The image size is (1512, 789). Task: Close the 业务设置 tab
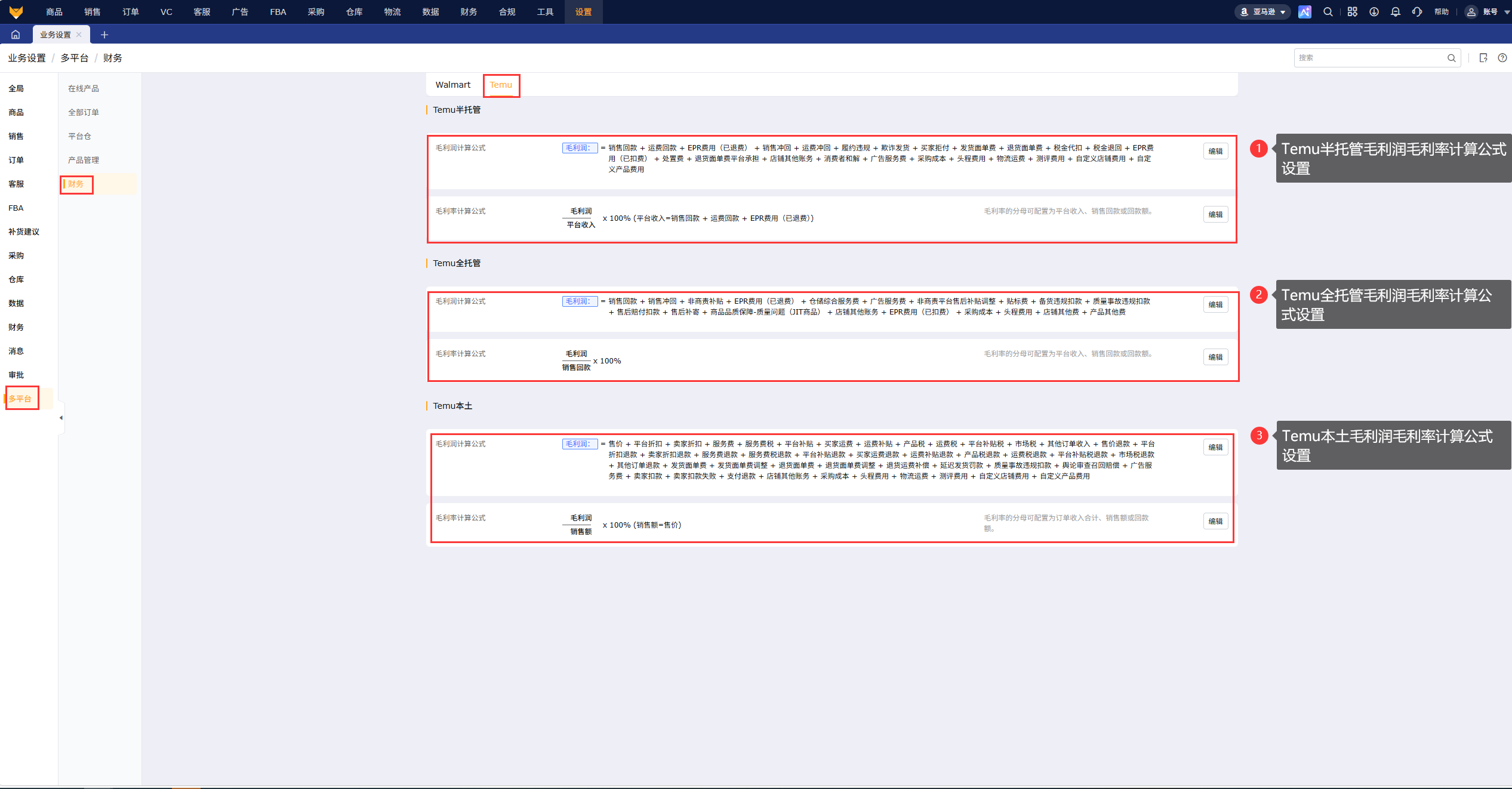pyautogui.click(x=79, y=35)
